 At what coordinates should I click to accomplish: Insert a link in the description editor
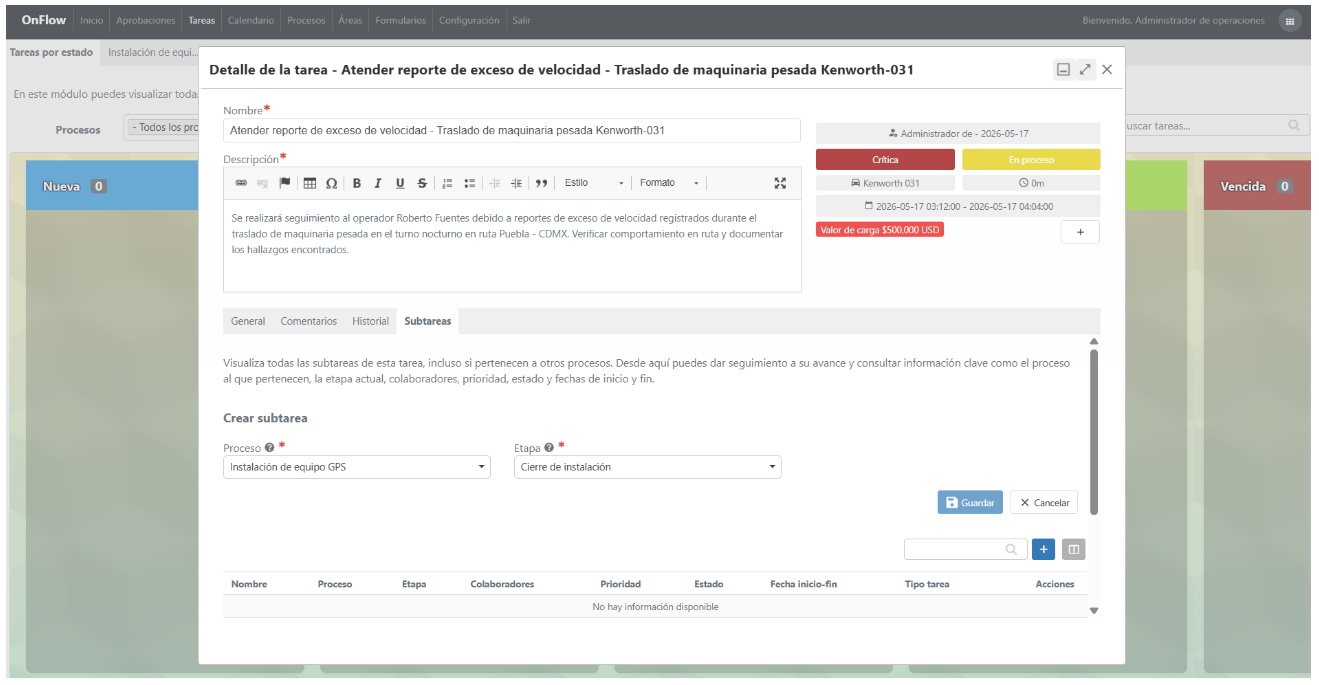coord(241,183)
